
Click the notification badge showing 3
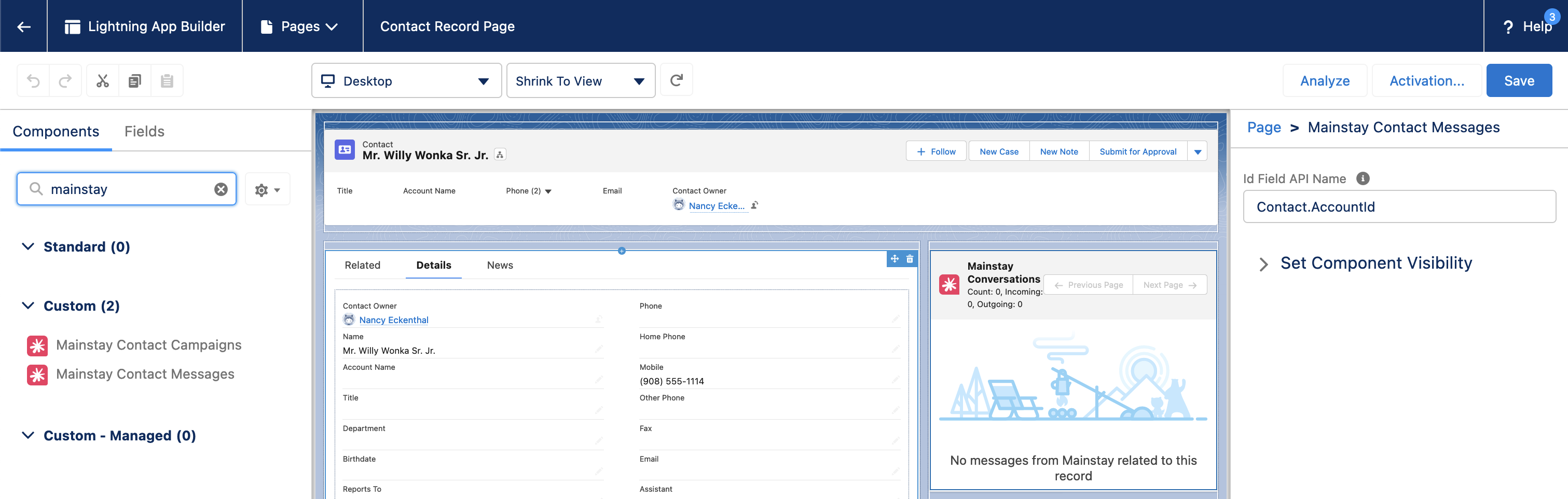[1551, 17]
